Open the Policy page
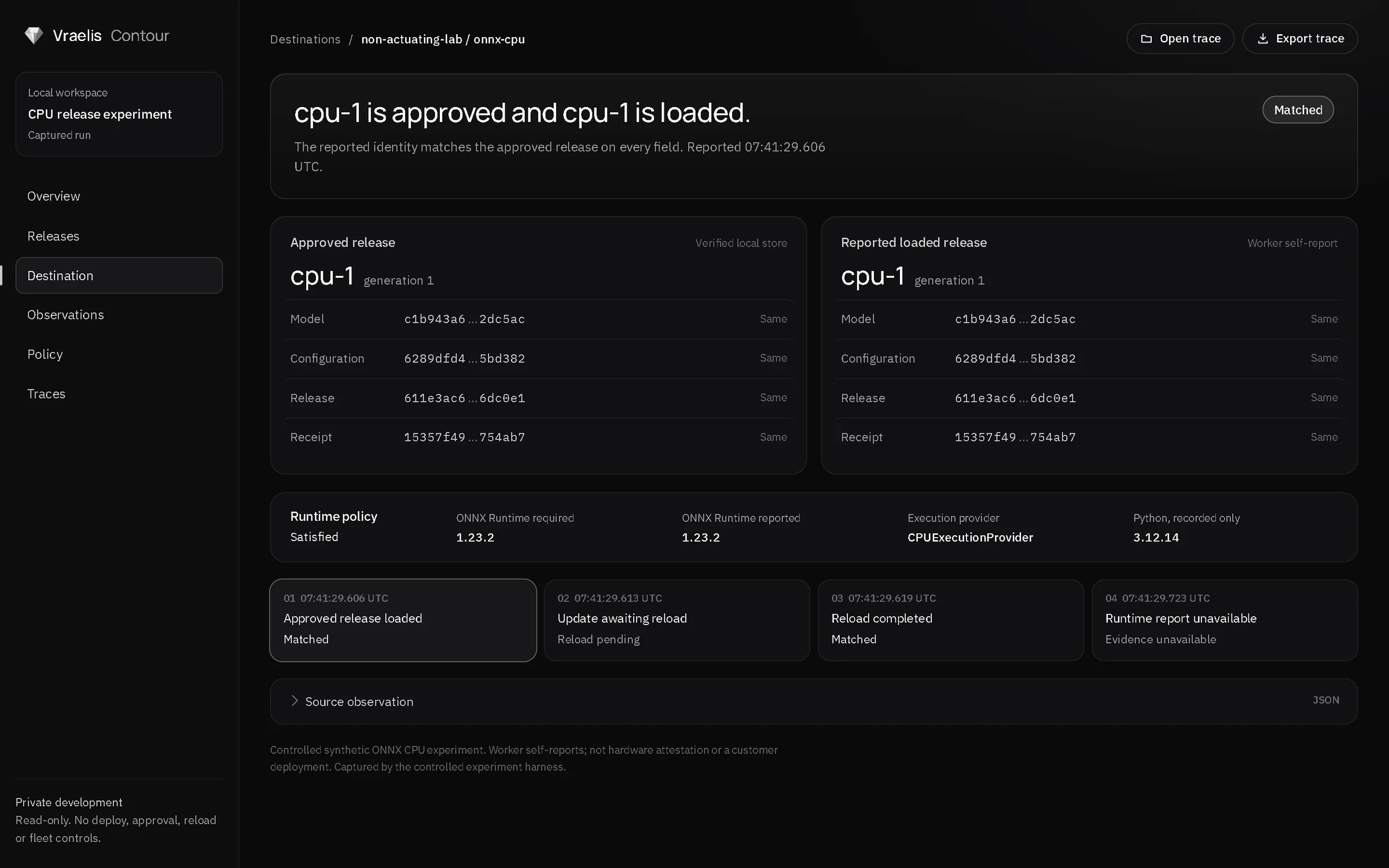 coord(119,354)
